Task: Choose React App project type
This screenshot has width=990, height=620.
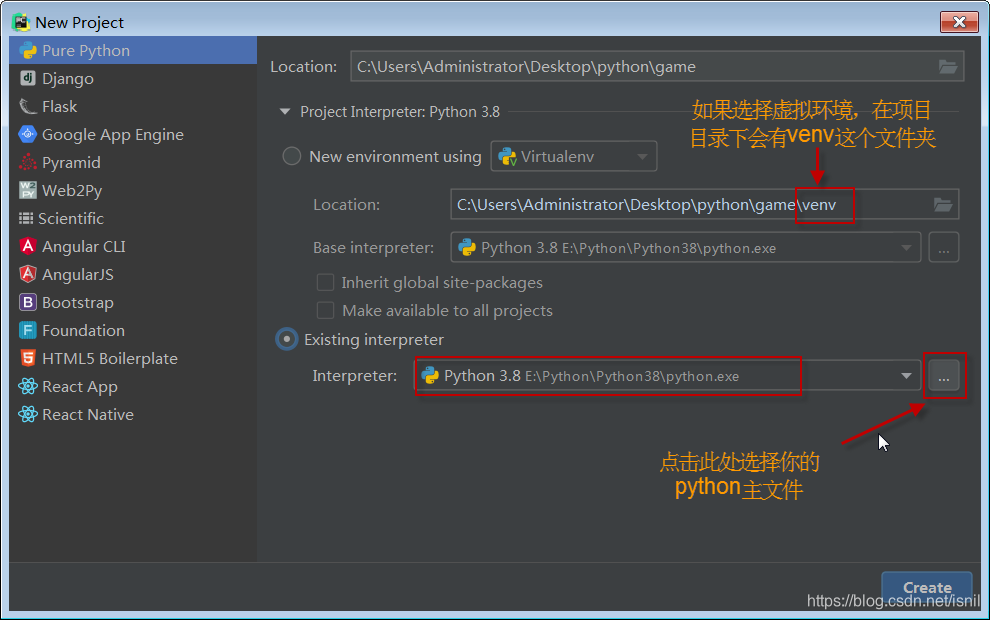Action: coord(133,386)
